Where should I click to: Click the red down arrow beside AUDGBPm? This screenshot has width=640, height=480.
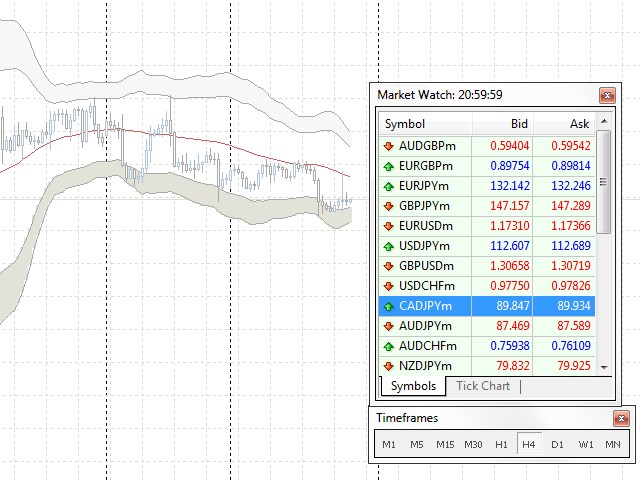pyautogui.click(x=388, y=146)
